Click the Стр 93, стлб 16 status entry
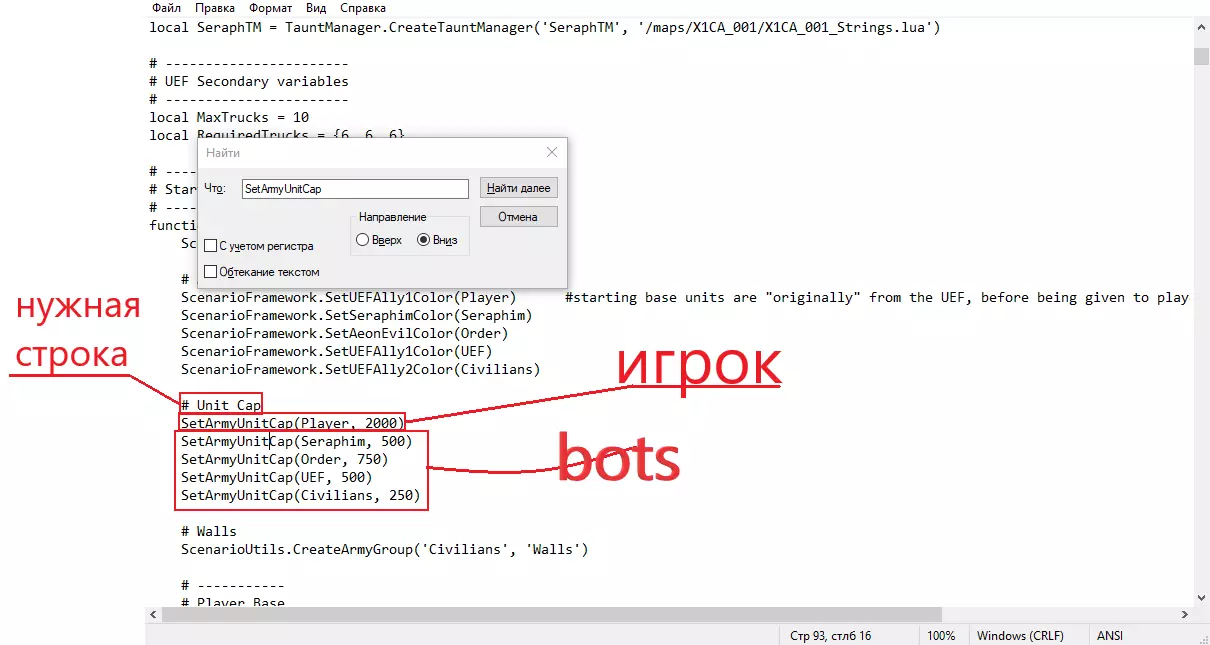This screenshot has height=645, width=1210. [830, 635]
